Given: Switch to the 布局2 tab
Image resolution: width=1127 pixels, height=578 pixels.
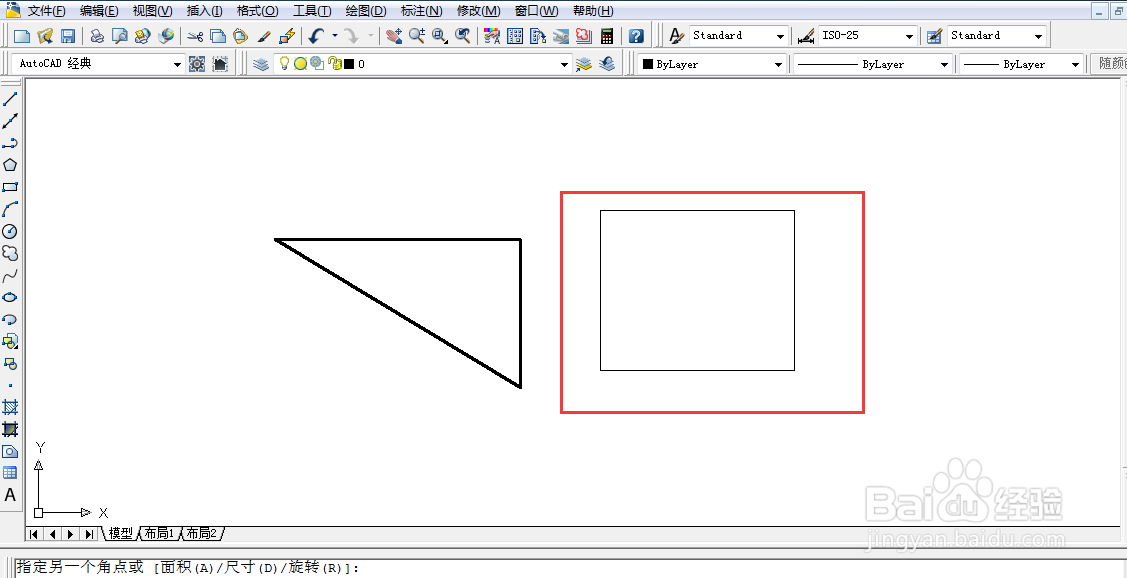Looking at the screenshot, I should tap(203, 533).
